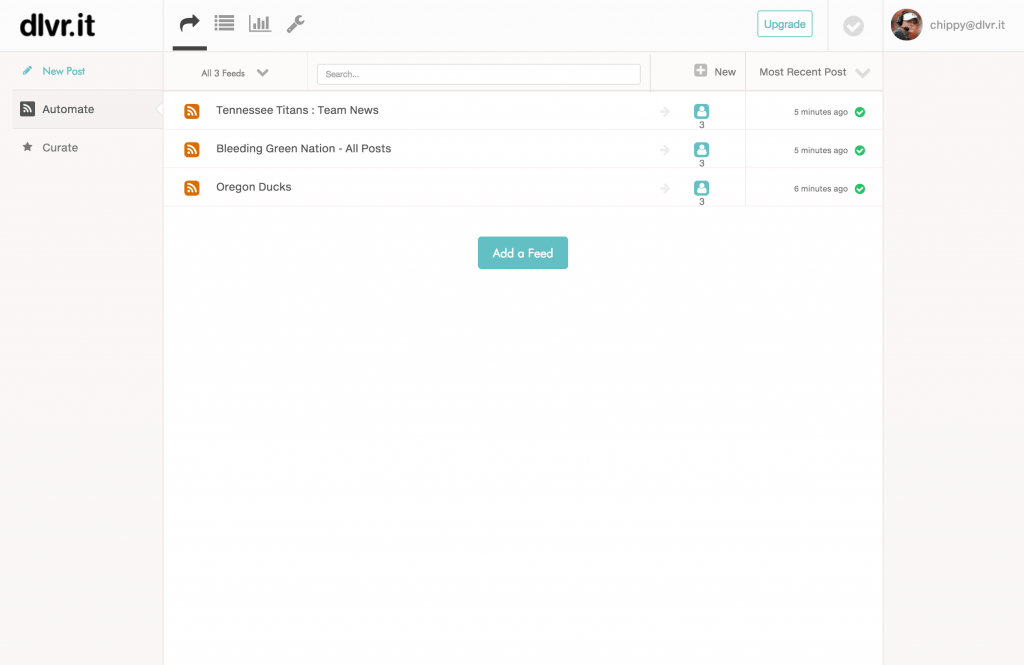The height and width of the screenshot is (665, 1024).
Task: Click the socials icon for Oregon Ducks
Action: [x=701, y=188]
